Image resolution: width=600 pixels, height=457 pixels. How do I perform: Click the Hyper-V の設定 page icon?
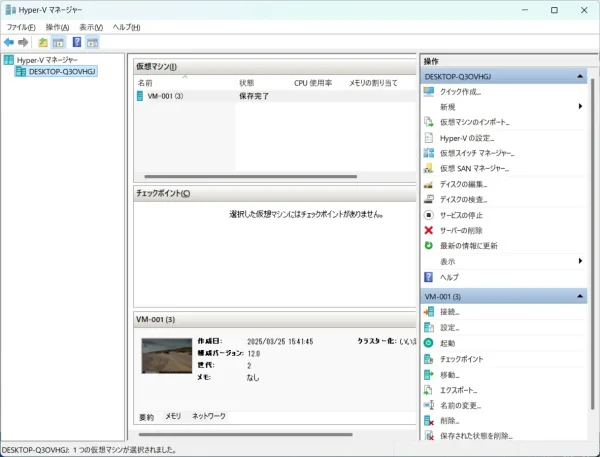point(429,138)
